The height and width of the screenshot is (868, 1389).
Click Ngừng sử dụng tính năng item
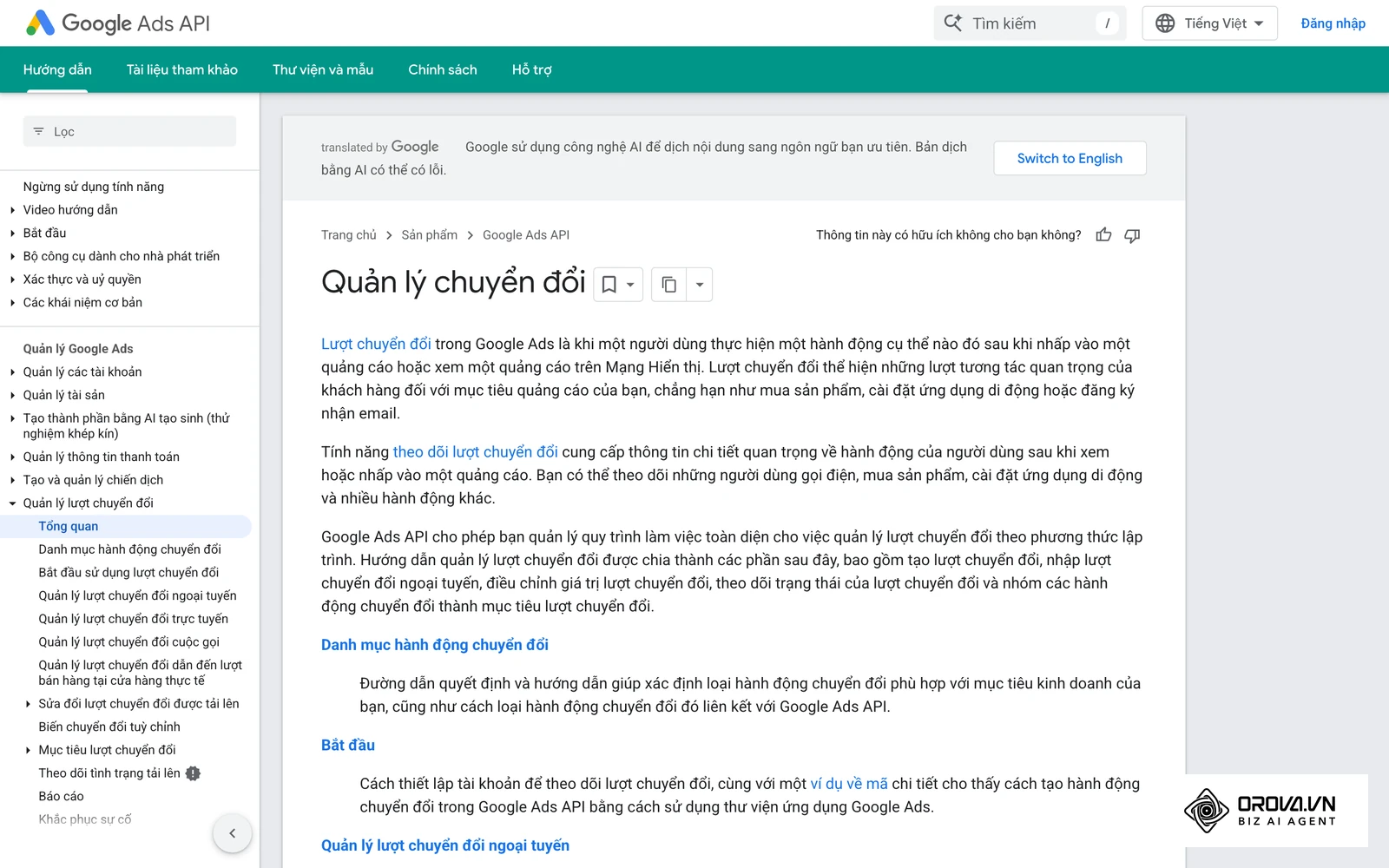click(94, 187)
